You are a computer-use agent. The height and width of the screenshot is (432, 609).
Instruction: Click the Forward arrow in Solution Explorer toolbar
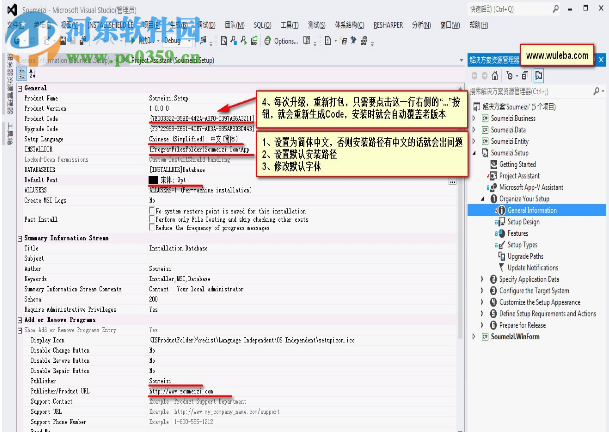(484, 76)
